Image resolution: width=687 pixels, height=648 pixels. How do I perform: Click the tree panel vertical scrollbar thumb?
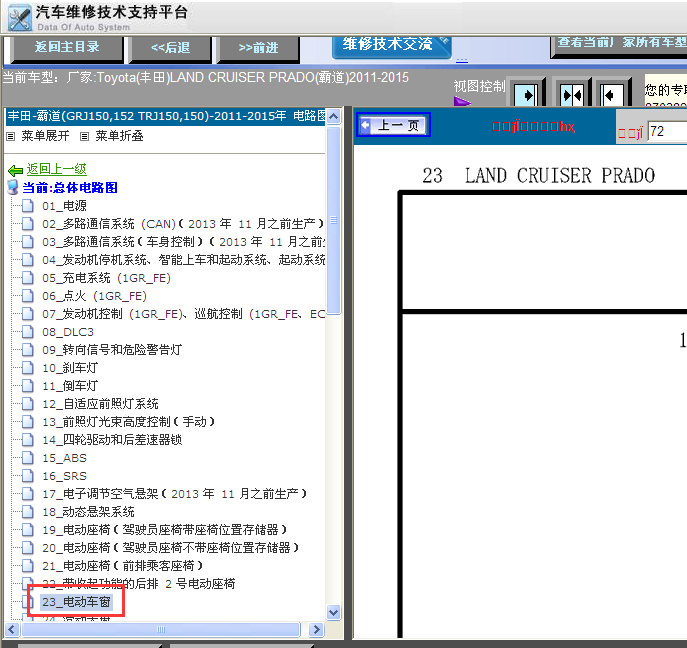(333, 220)
